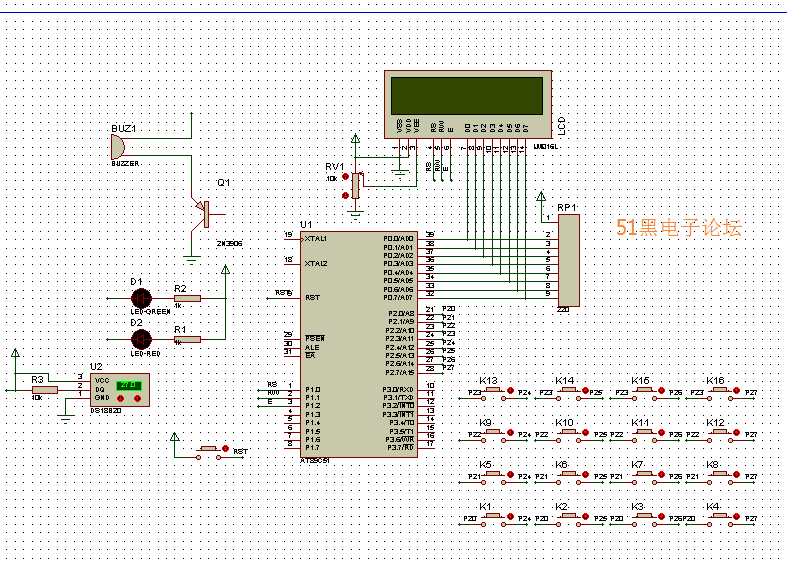This screenshot has width=787, height=564.
Task: Latch K9 using its red dot
Action: (x=510, y=433)
